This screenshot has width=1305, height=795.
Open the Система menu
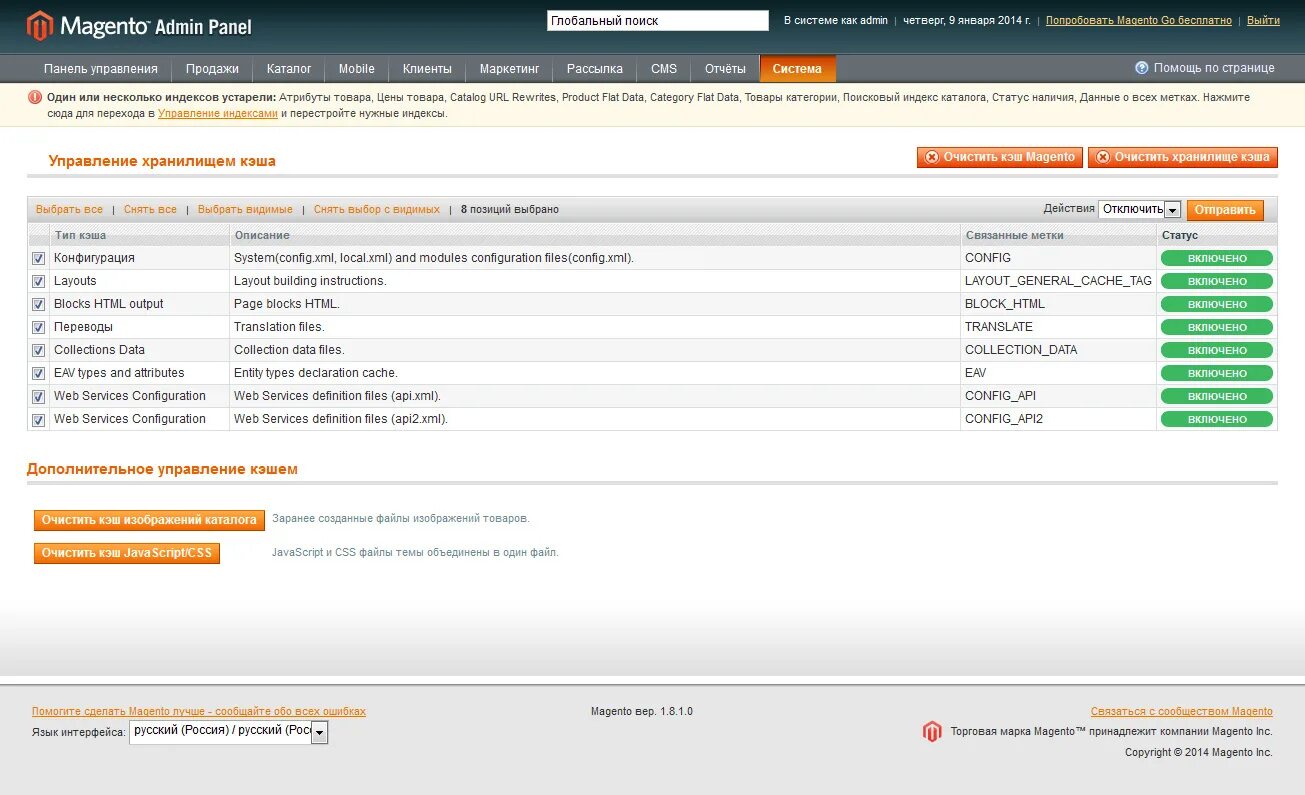(x=797, y=69)
